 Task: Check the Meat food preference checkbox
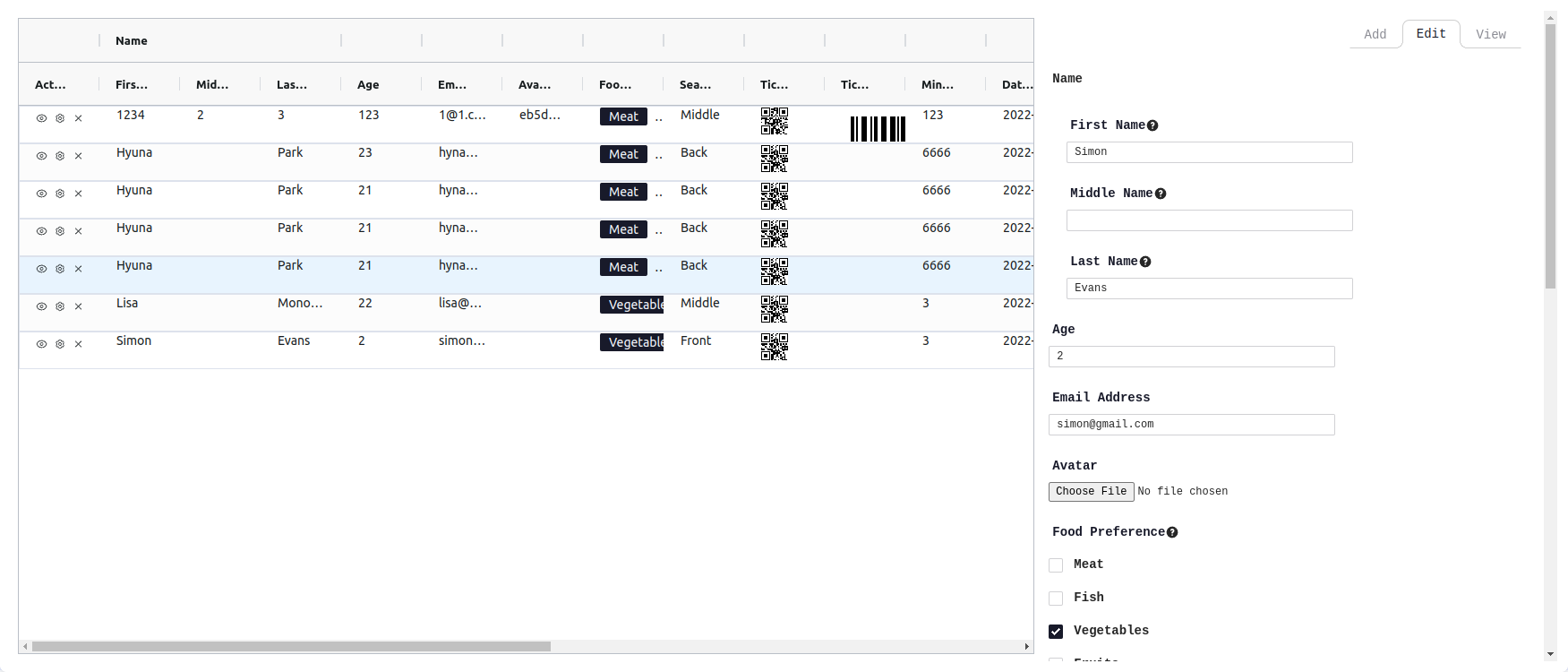1056,565
